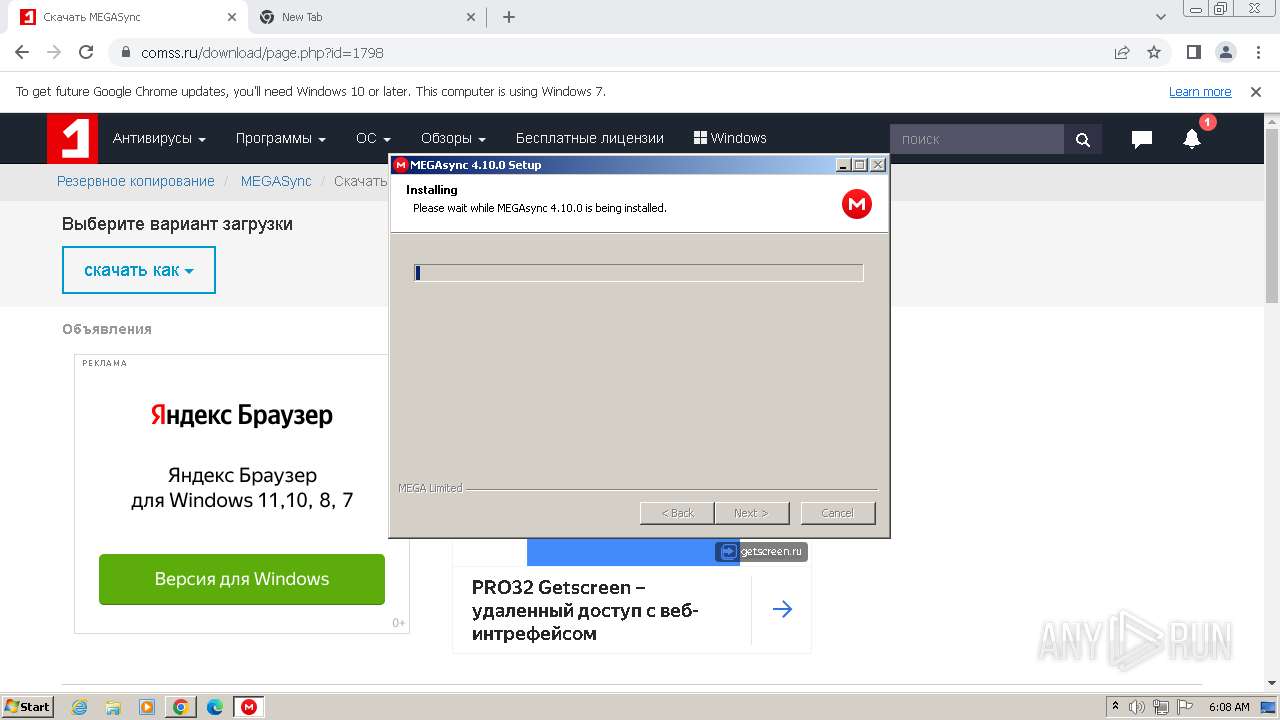Click the site search magnifier icon

click(1083, 139)
